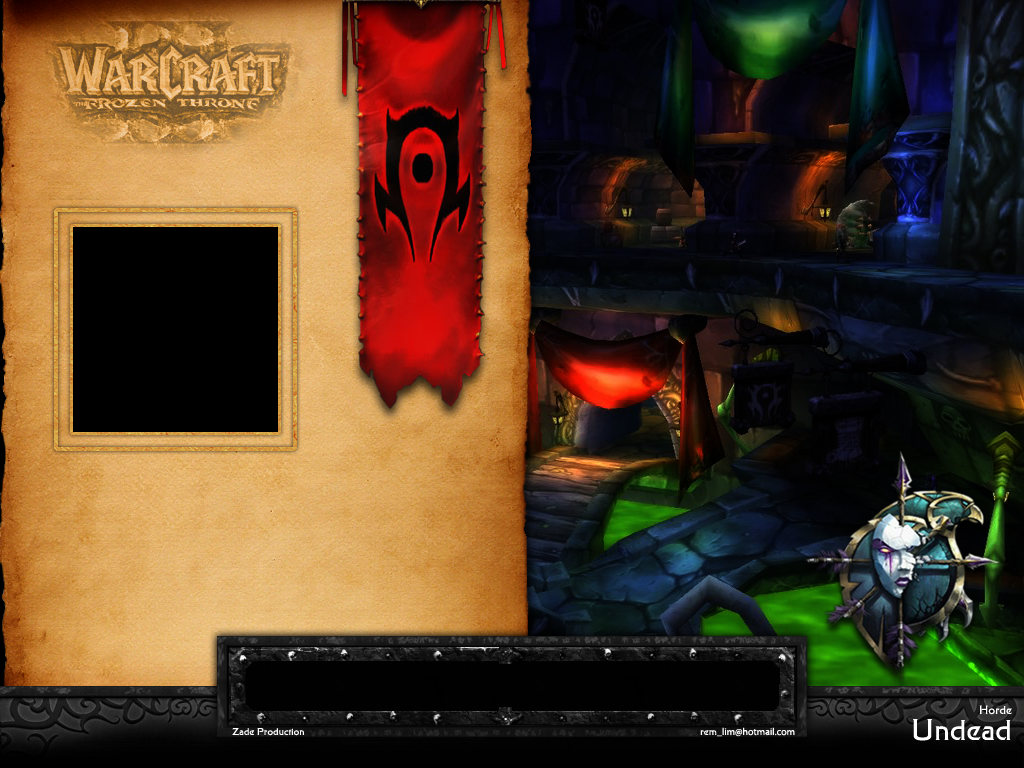Image resolution: width=1024 pixels, height=768 pixels.
Task: Click the Zade Production credit text
Action: point(268,731)
